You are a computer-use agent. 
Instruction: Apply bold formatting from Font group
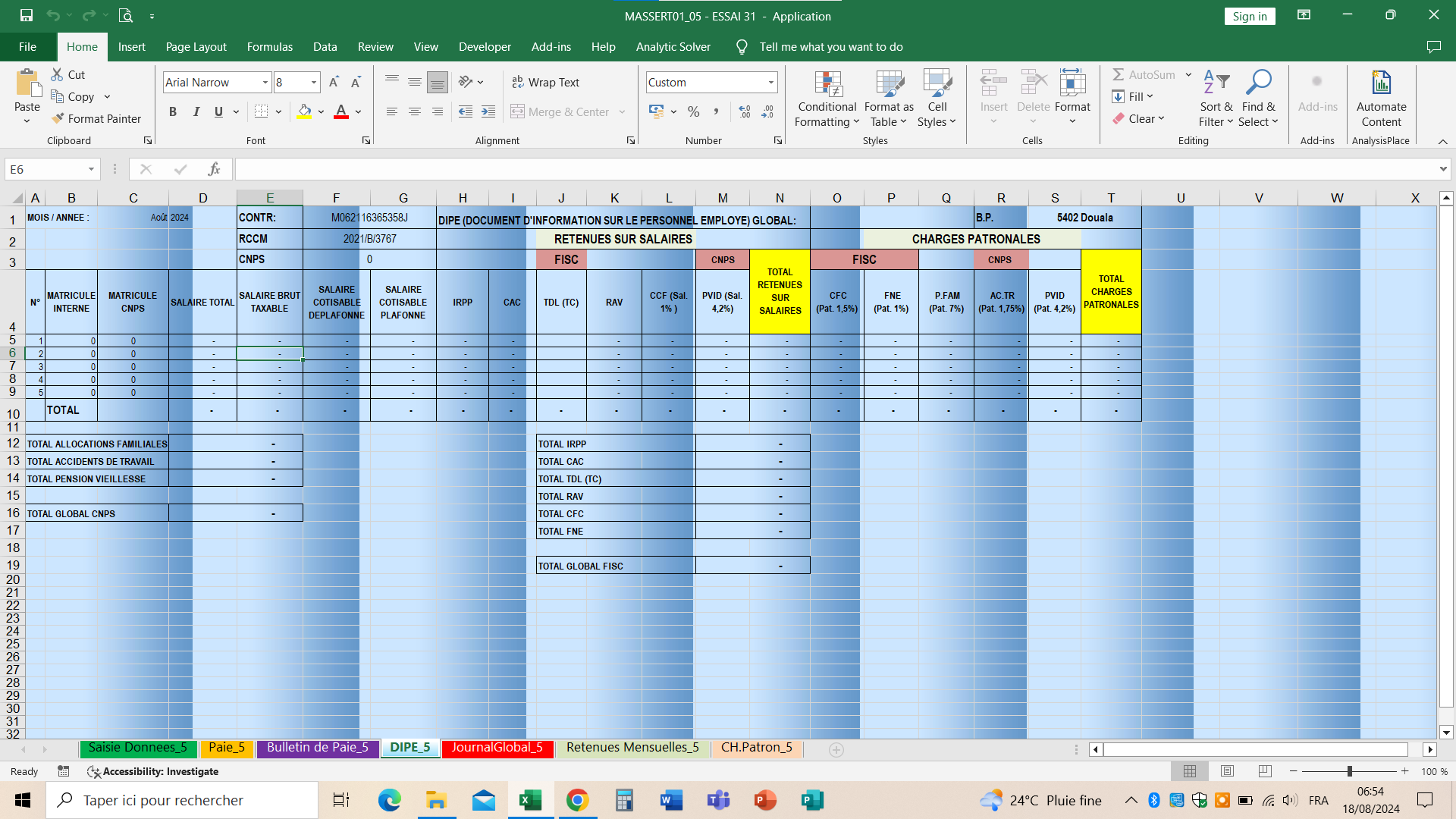pyautogui.click(x=173, y=111)
